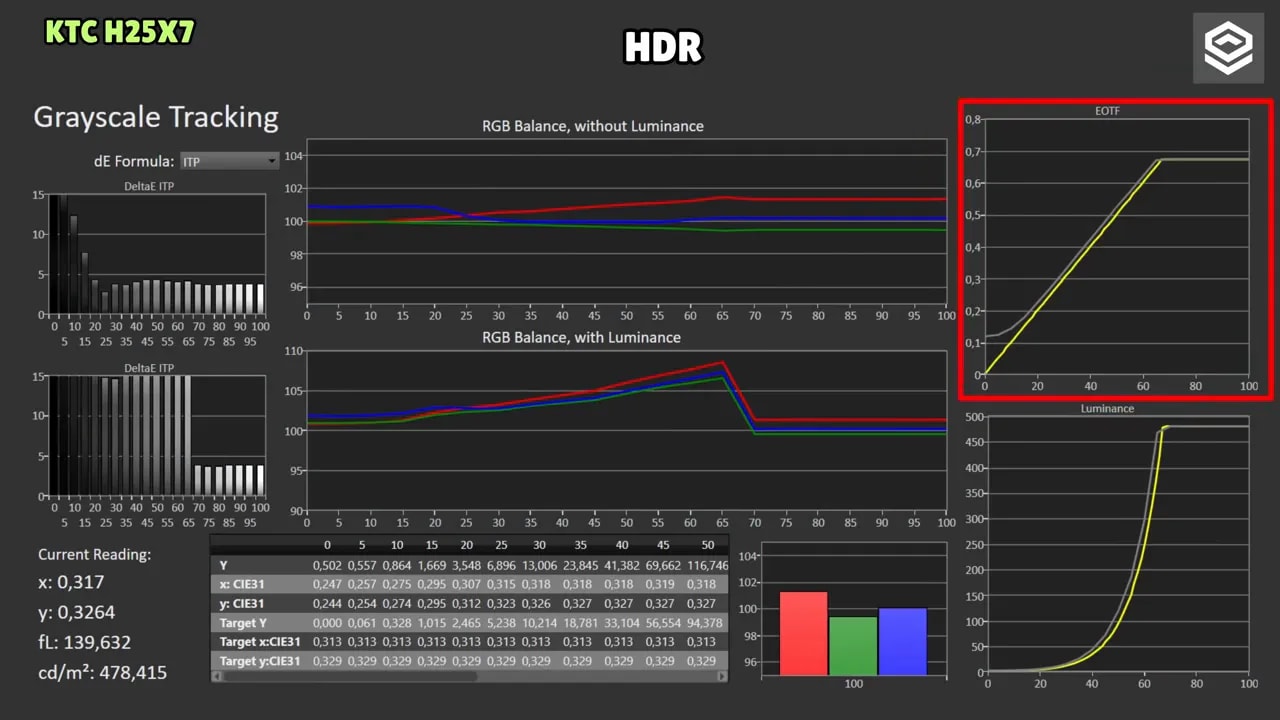Click the Current Reading x: 0,317 value
1280x720 pixels.
(x=71, y=582)
